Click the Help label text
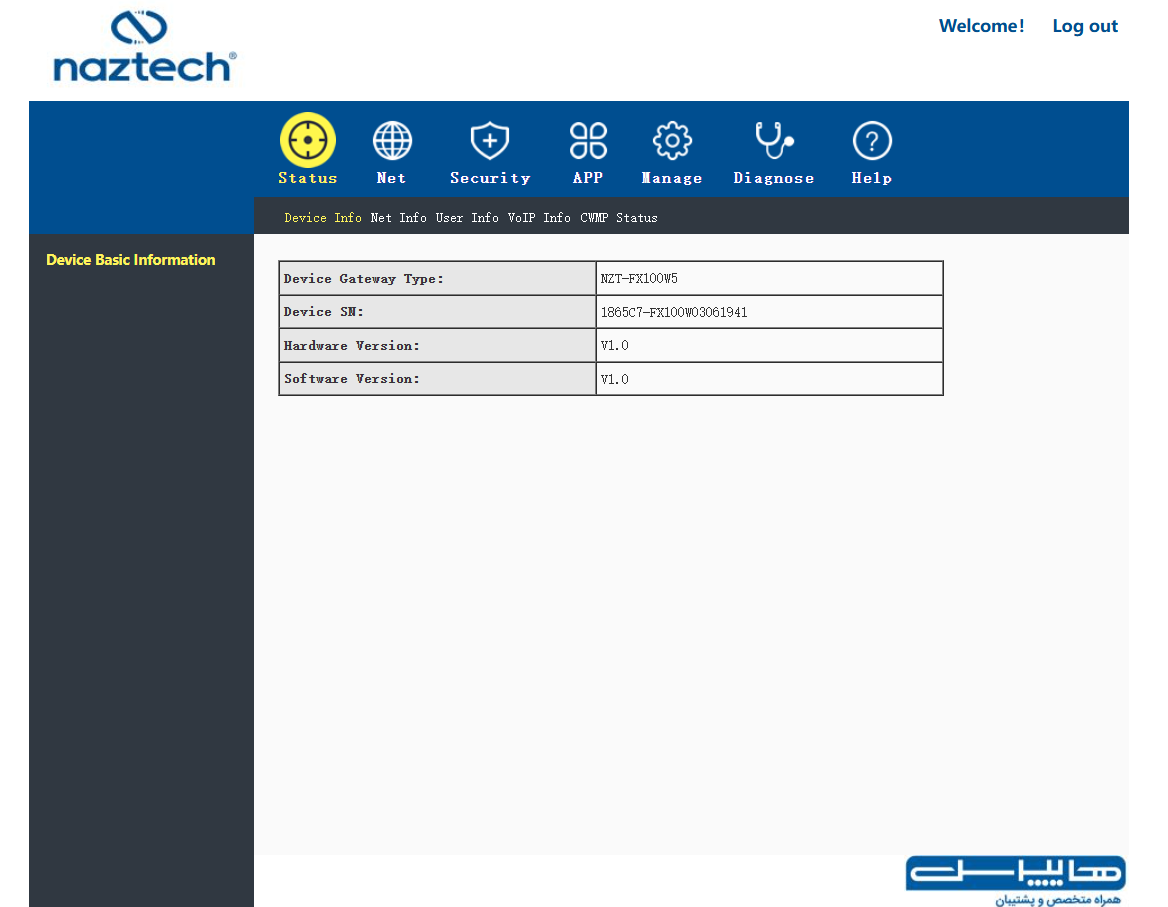 pos(872,178)
